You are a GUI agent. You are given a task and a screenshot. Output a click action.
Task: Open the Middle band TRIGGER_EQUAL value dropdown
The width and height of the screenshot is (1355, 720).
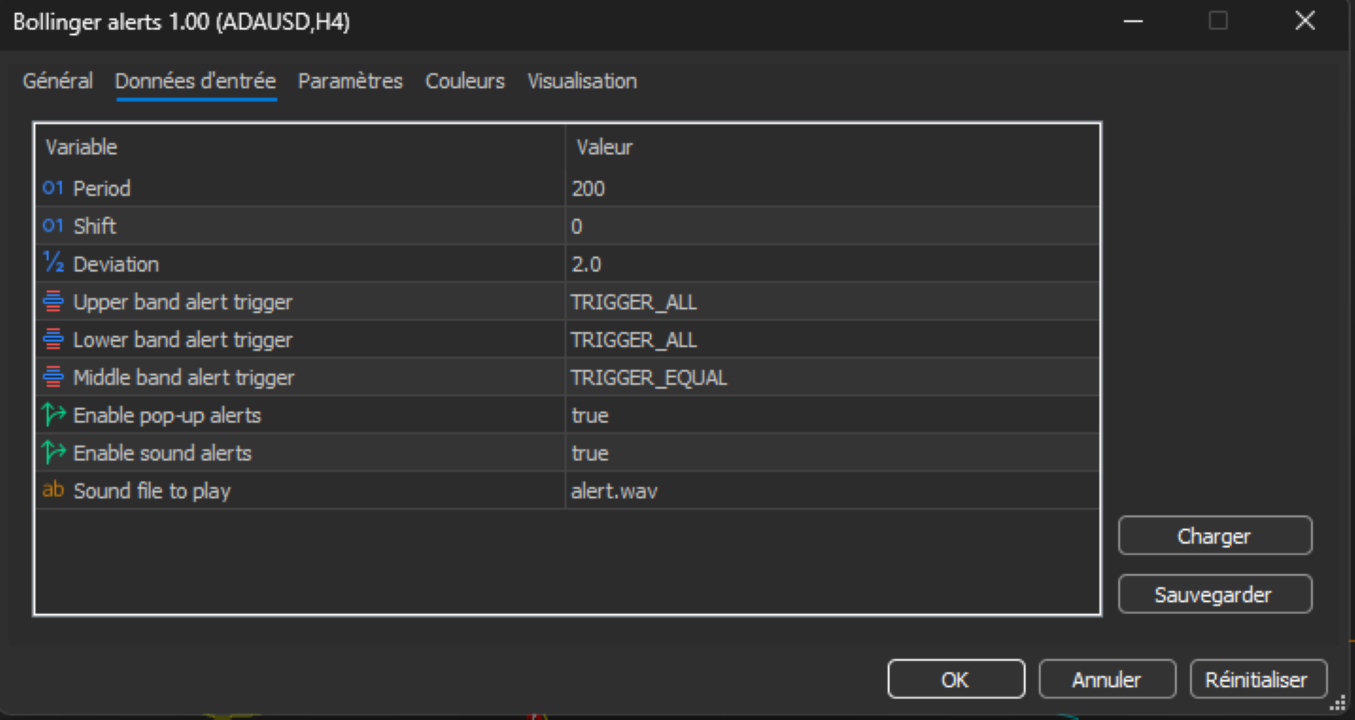[832, 378]
